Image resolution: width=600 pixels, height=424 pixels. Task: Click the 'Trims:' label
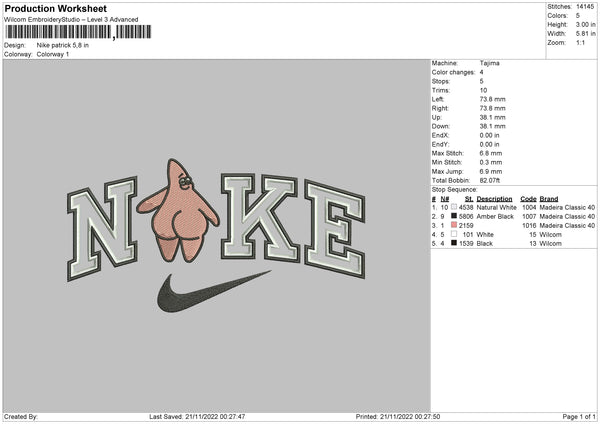[440, 90]
